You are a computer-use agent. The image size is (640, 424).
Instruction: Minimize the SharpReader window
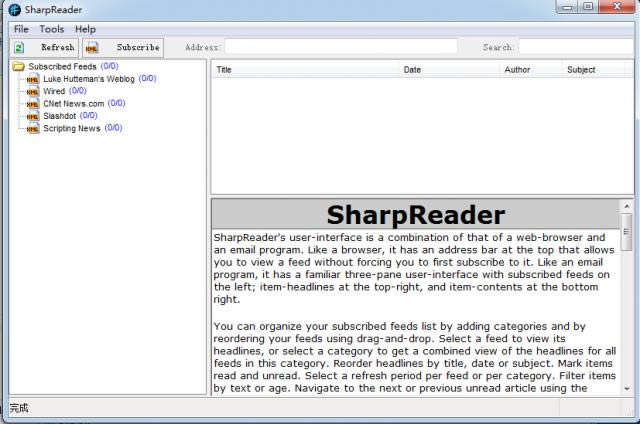(x=568, y=7)
